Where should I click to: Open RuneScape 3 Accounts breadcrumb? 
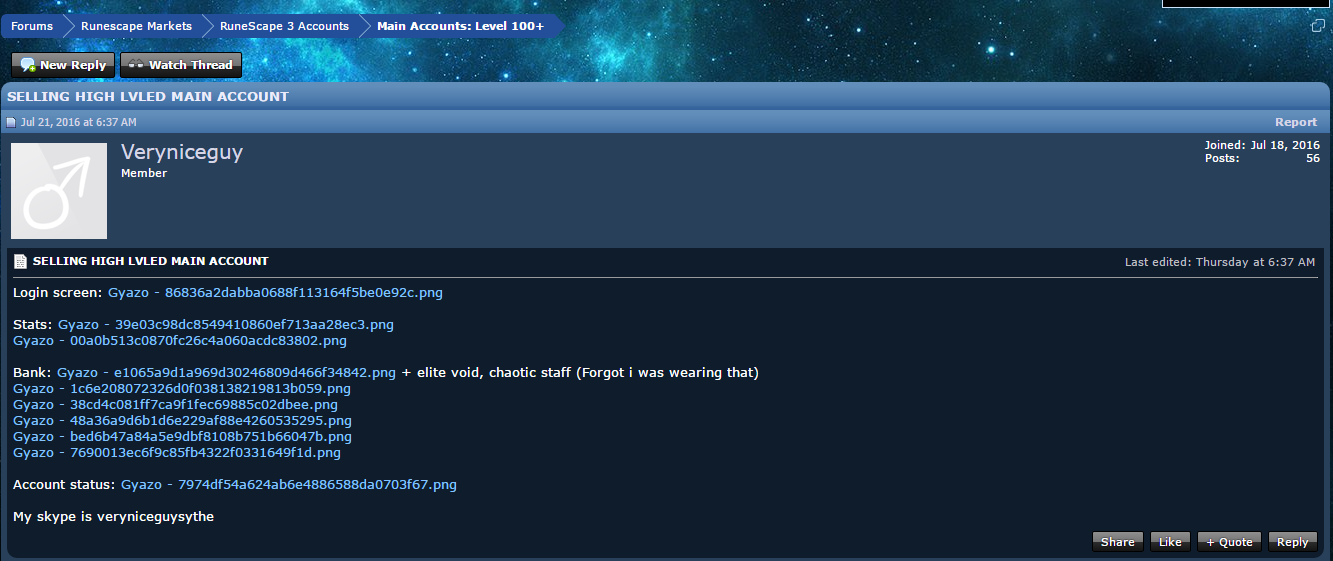(284, 26)
